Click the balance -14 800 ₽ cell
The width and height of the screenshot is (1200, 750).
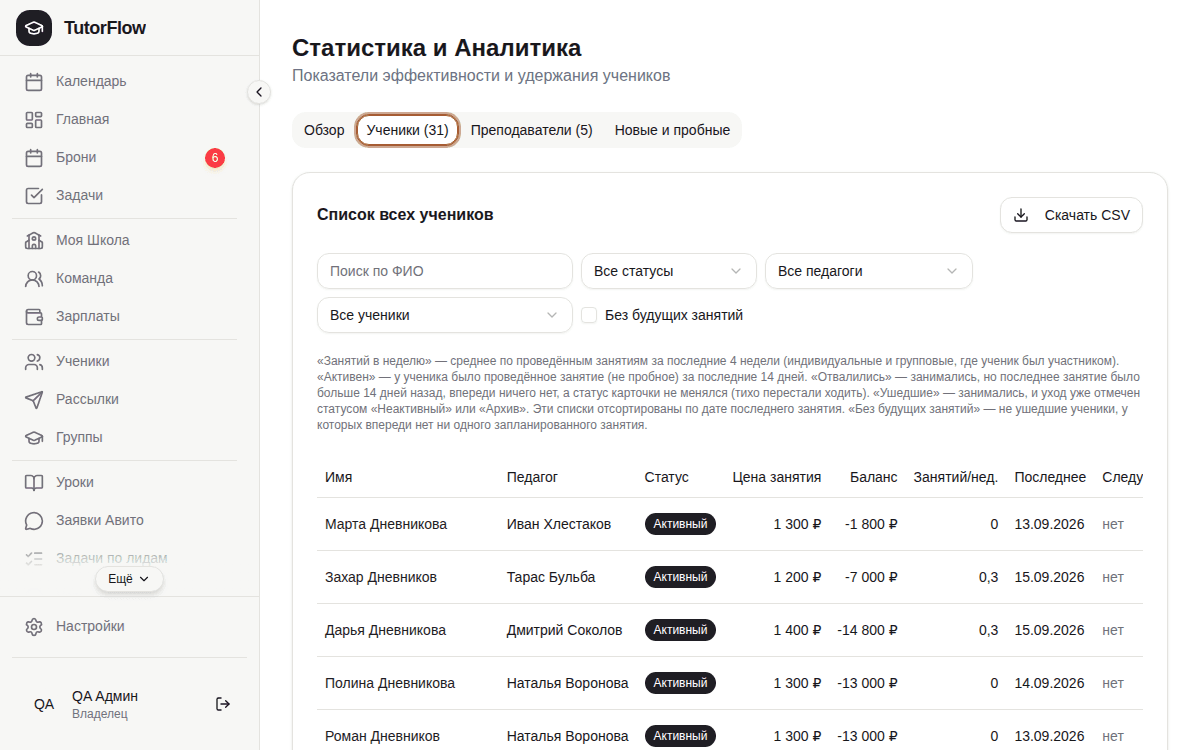(x=868, y=630)
